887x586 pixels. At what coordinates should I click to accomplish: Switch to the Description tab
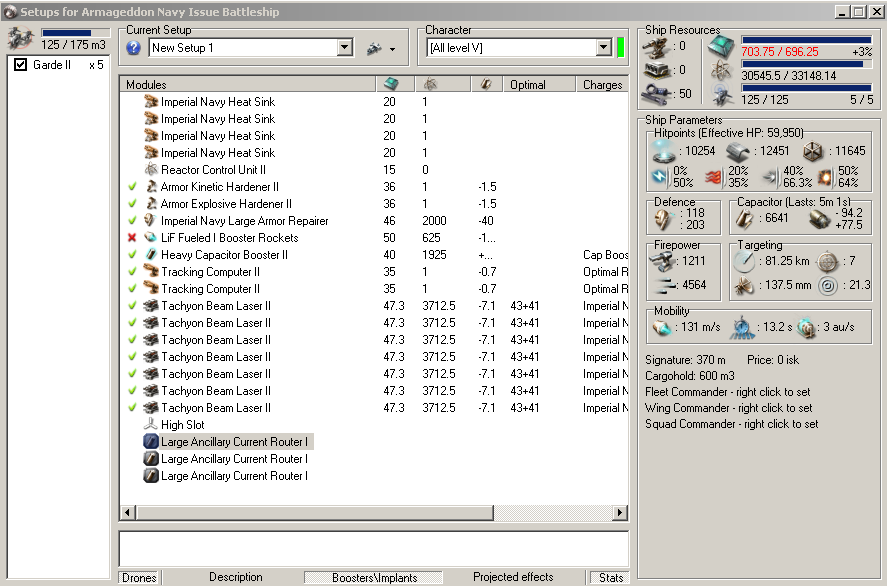235,577
